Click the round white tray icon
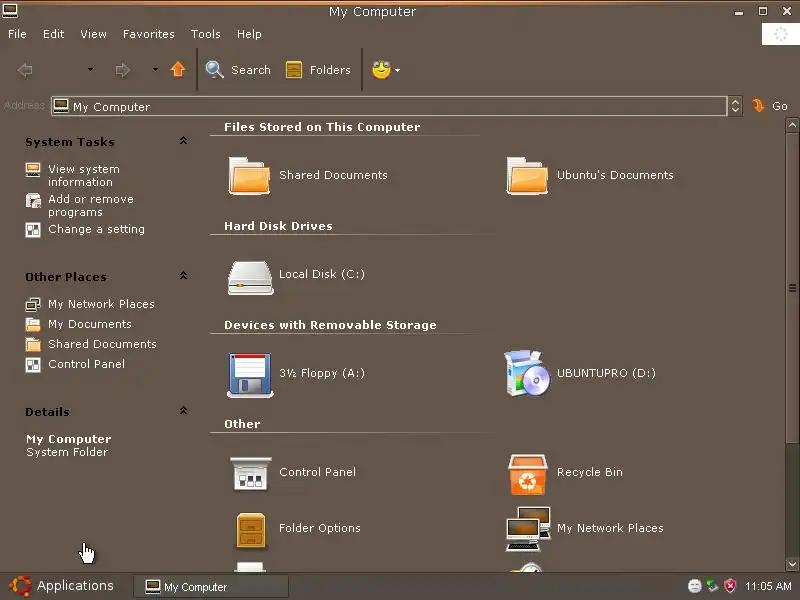The image size is (800, 600). (694, 586)
